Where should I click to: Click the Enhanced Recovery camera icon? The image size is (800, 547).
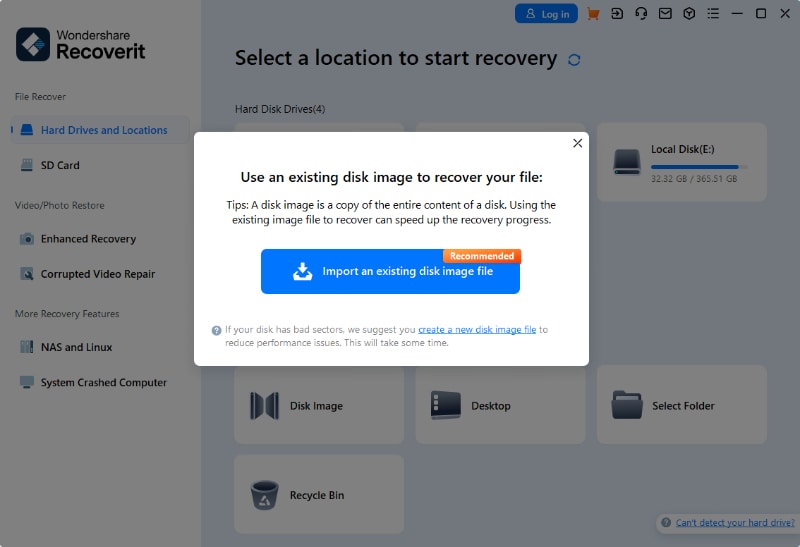[27, 239]
